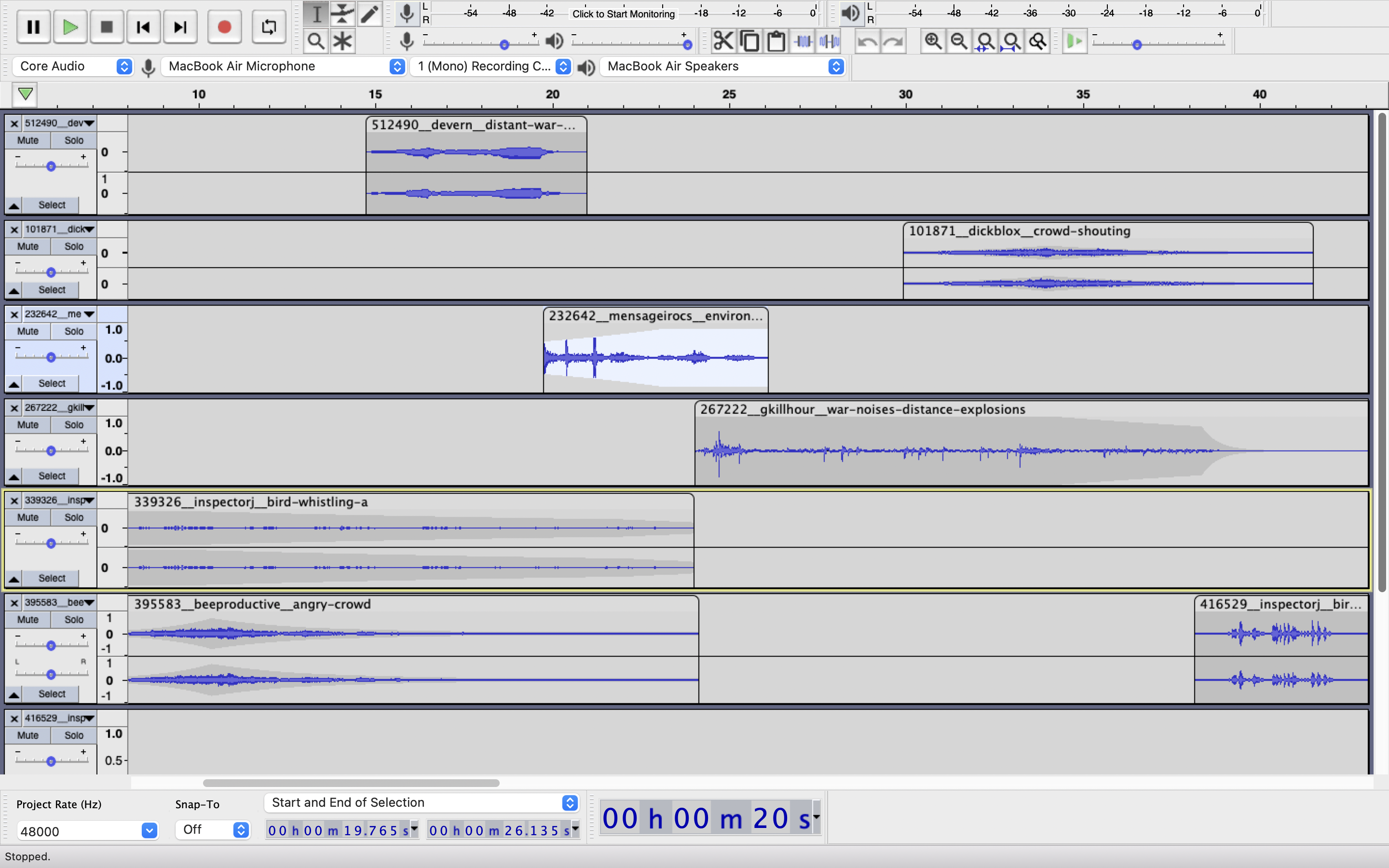Screen dimensions: 1389x868
Task: Click the Zoom Out icon
Action: (959, 41)
